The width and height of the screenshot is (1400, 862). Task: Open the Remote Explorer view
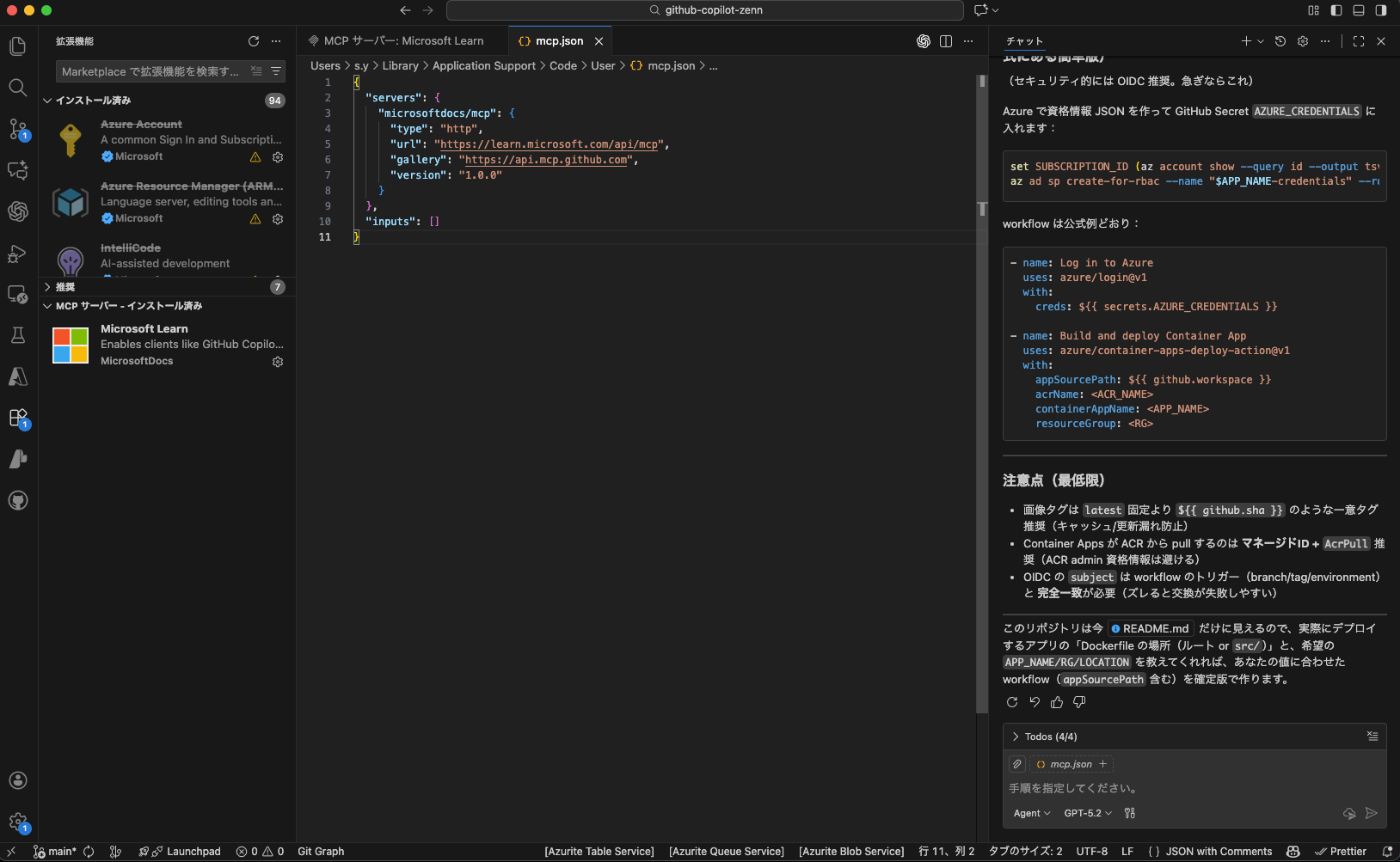(x=18, y=294)
